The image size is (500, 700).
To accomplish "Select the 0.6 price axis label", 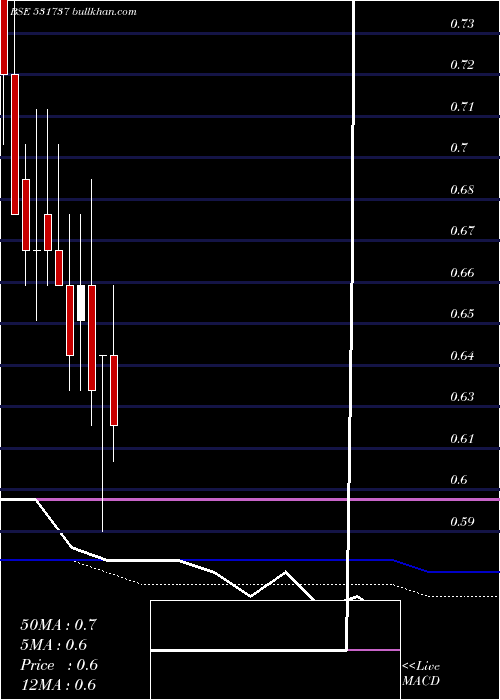I will 458,479.
